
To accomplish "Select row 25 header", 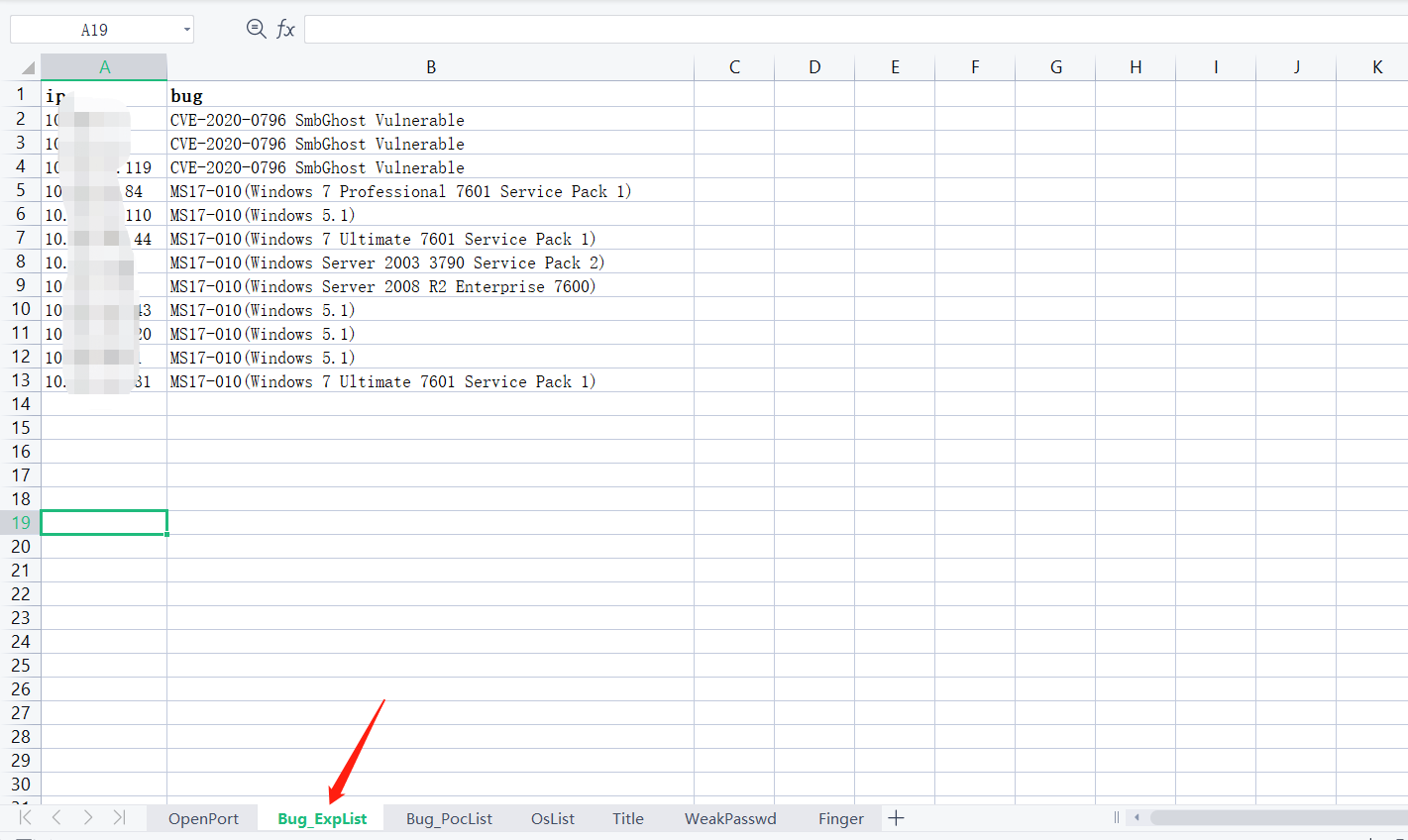I will pos(21,666).
